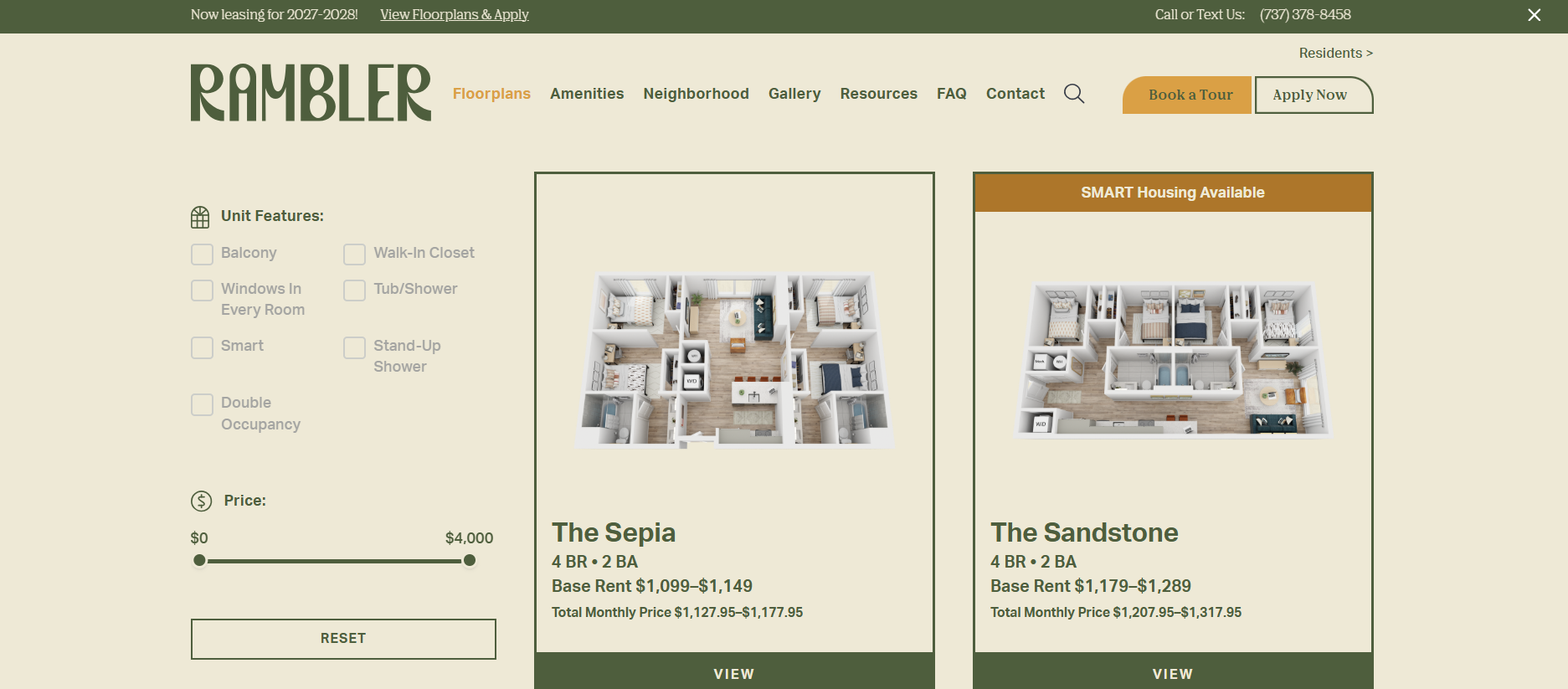The image size is (1568, 689).
Task: Click the Apply Now button
Action: tap(1314, 95)
